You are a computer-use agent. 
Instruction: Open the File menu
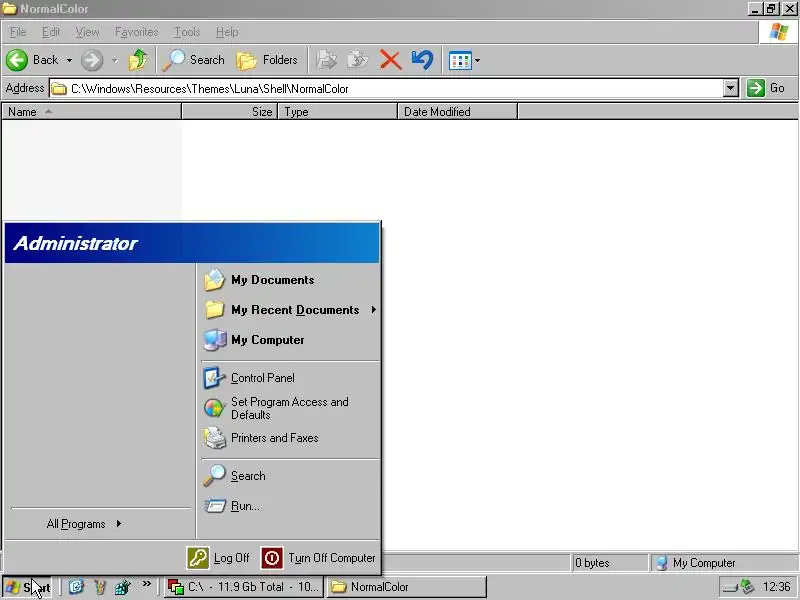click(x=18, y=32)
